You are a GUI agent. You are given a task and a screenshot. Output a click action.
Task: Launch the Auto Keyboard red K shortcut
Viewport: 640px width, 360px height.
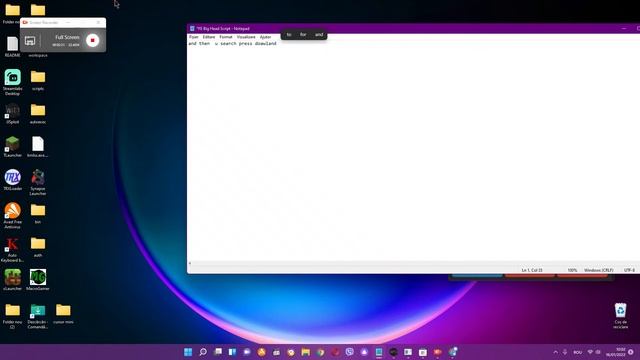pos(12,249)
